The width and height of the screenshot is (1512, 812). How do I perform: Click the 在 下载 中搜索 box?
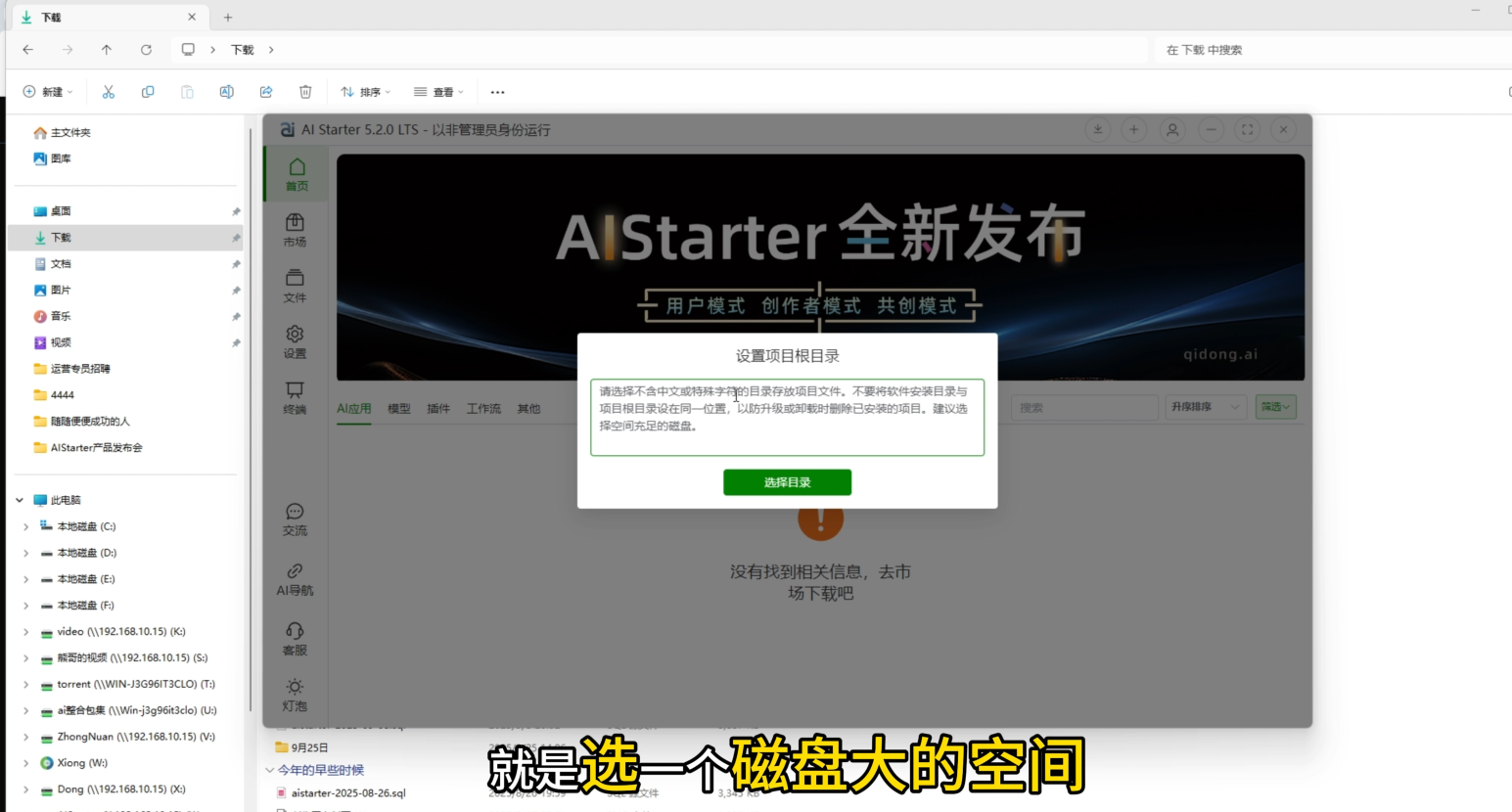[1331, 50]
